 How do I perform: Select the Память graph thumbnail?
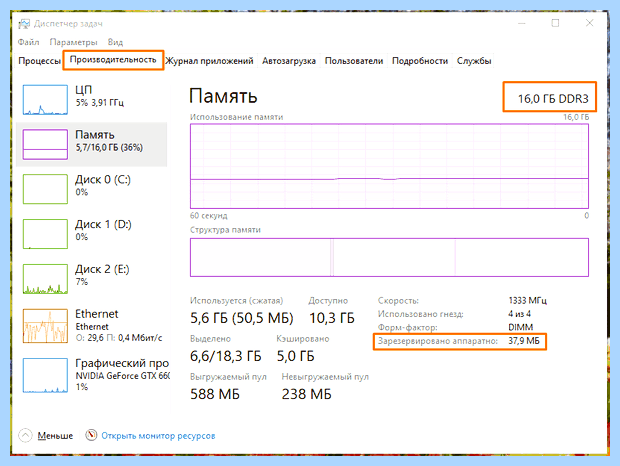pyautogui.click(x=45, y=144)
